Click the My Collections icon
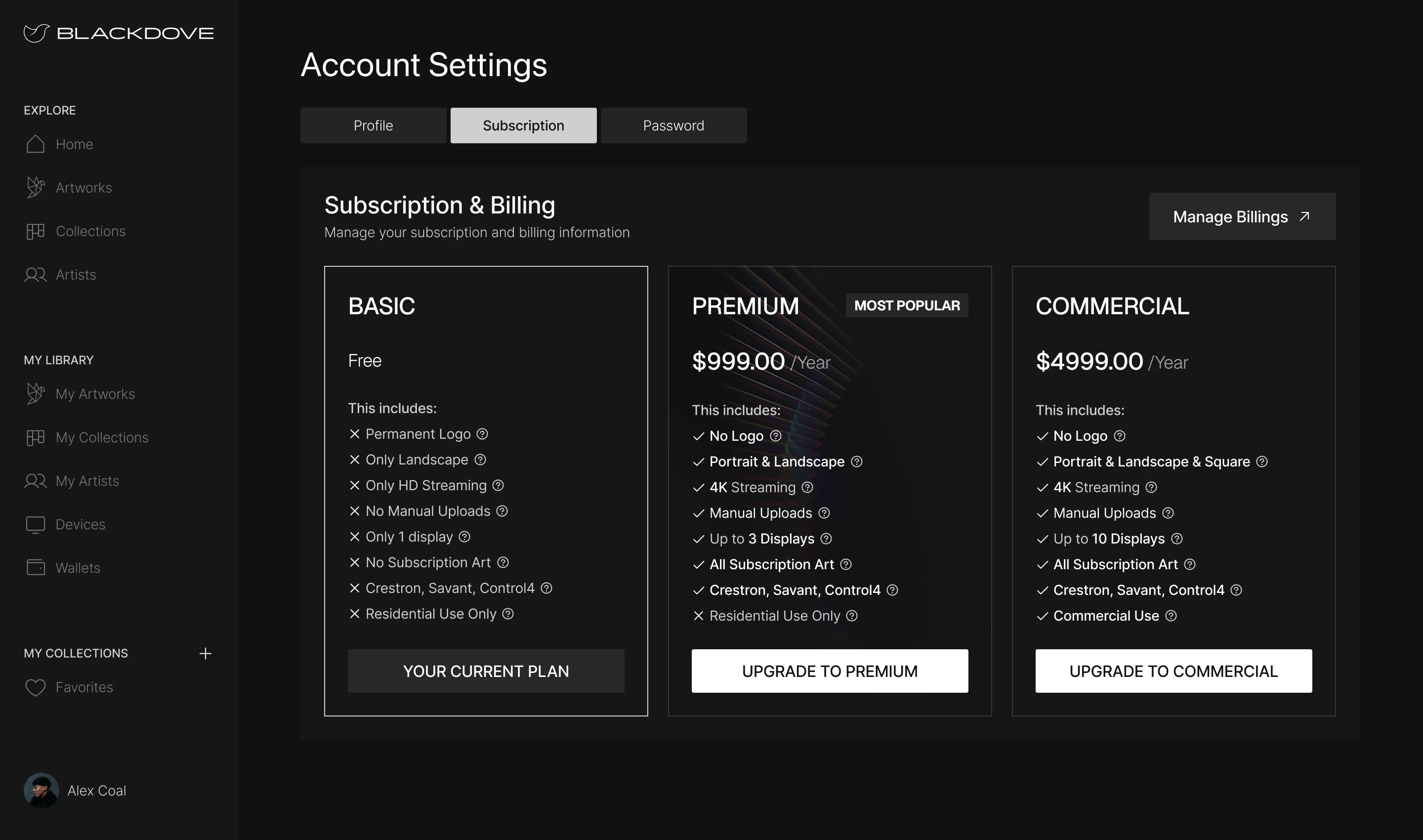The image size is (1423, 840). coord(35,438)
